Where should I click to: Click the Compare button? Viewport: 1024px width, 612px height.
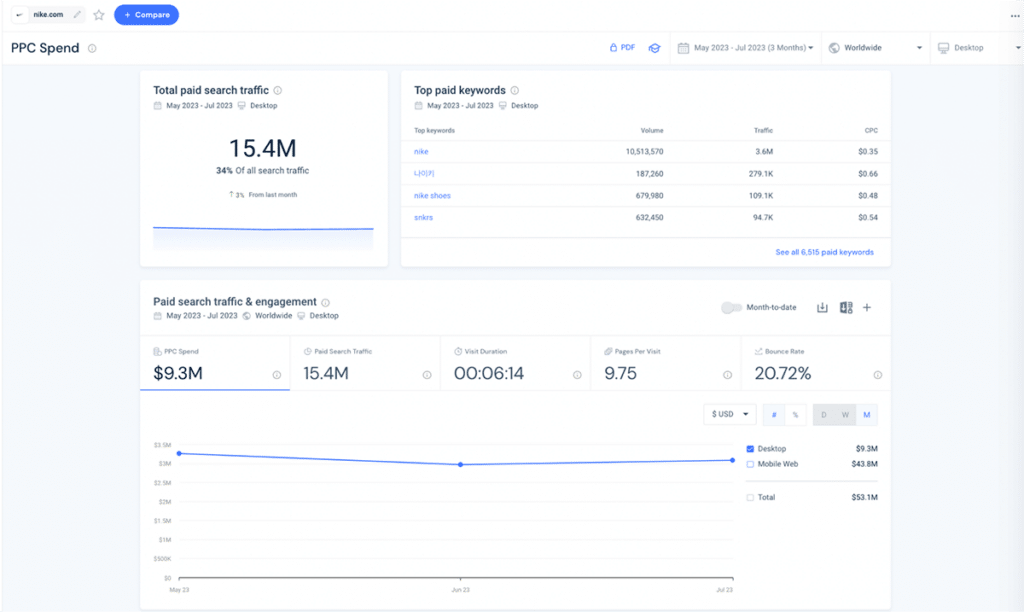point(146,14)
